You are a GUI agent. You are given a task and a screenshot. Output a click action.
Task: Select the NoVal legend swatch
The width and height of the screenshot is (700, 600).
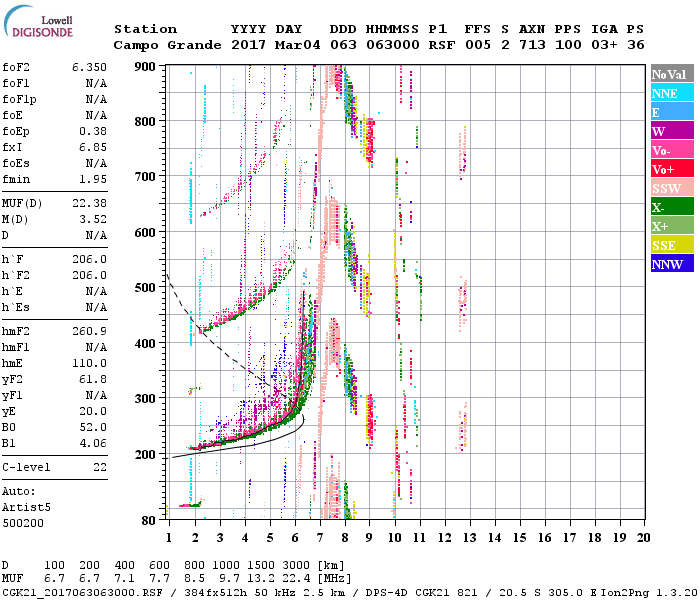point(671,74)
